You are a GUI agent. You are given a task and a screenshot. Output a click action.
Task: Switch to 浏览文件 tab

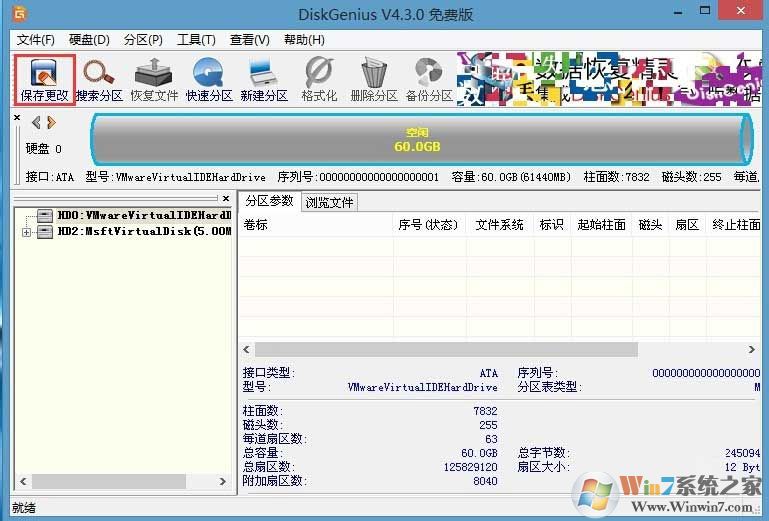coord(329,202)
